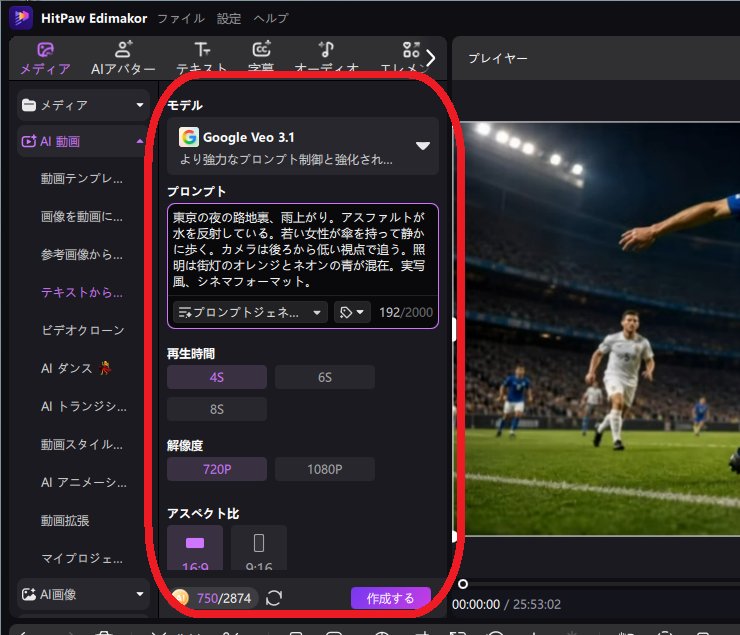The image size is (740, 635).
Task: Select 画像を動画に... in sidebar
Action: [x=82, y=217]
